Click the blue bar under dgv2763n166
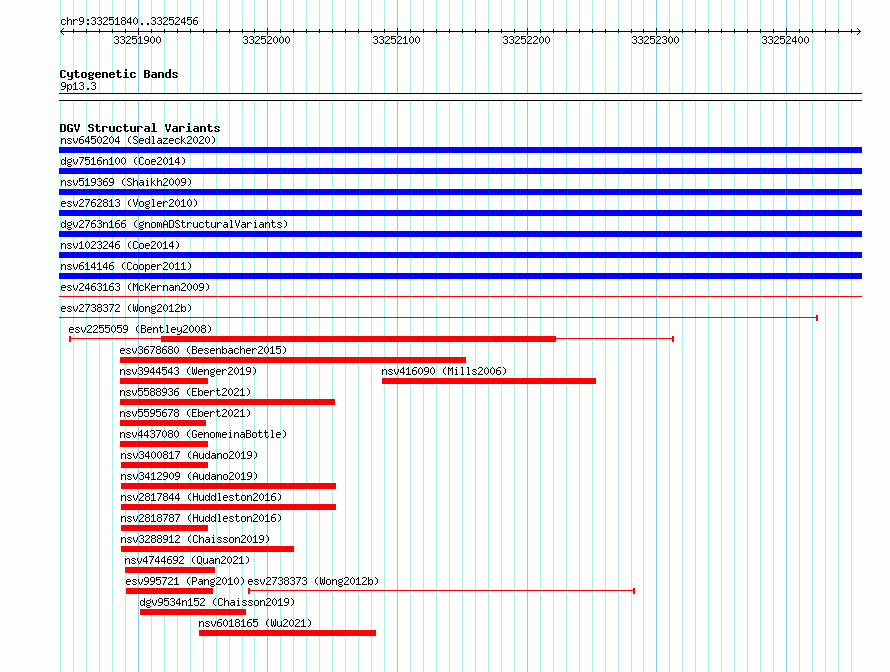Image resolution: width=890 pixels, height=672 pixels. (460, 234)
